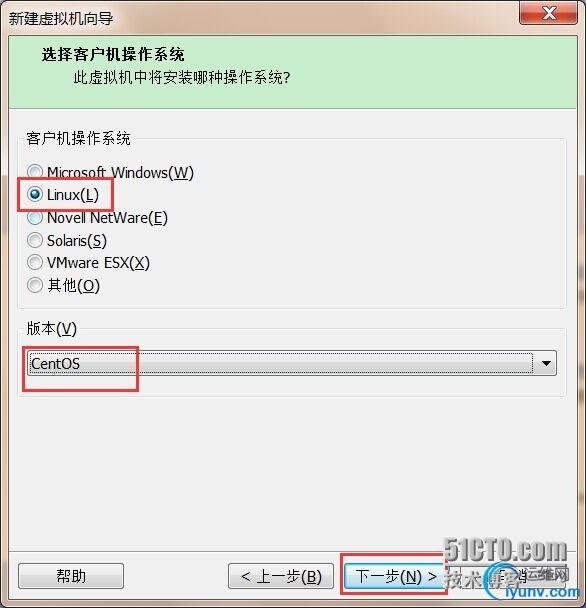
Task: Select the Novell NetWare radio option
Action: coord(35,218)
